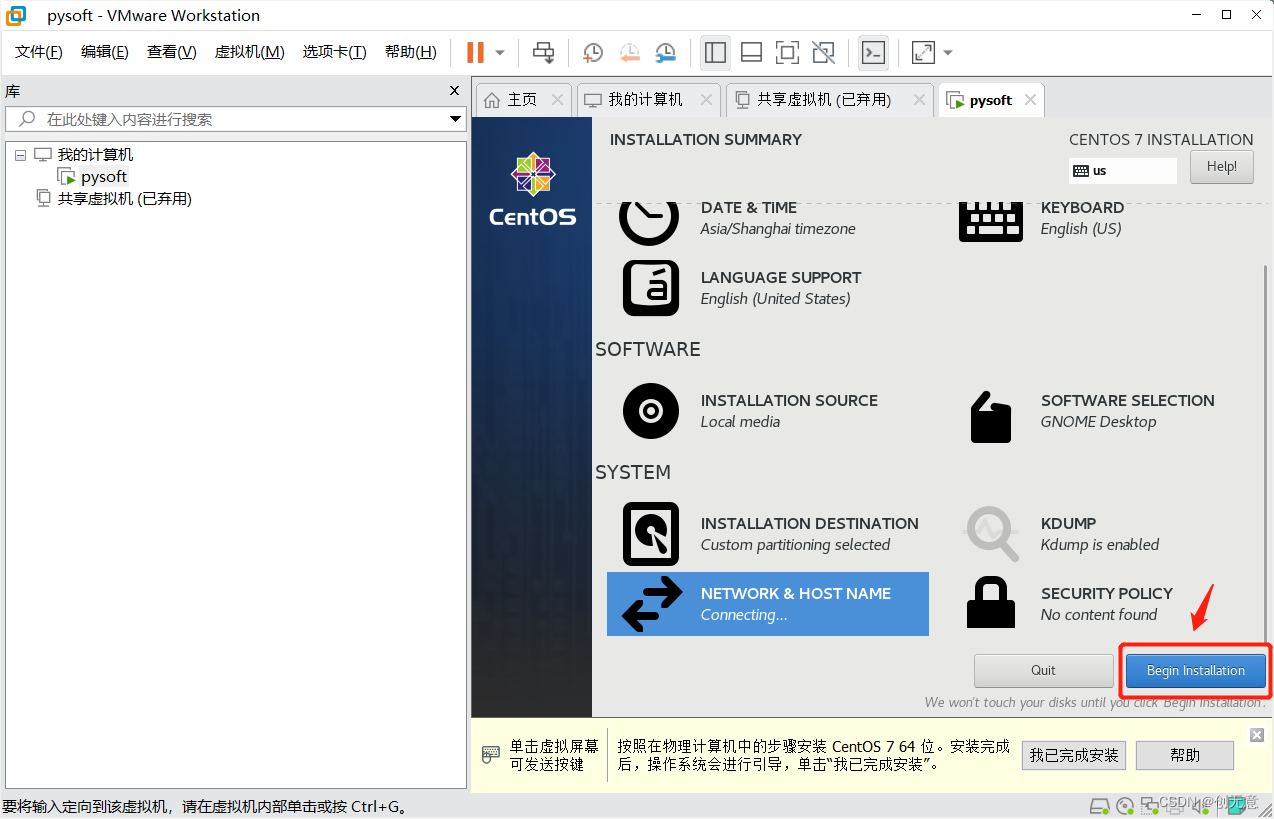Collapse the 我的计算机 tree node
This screenshot has width=1274, height=819.
pyautogui.click(x=20, y=154)
